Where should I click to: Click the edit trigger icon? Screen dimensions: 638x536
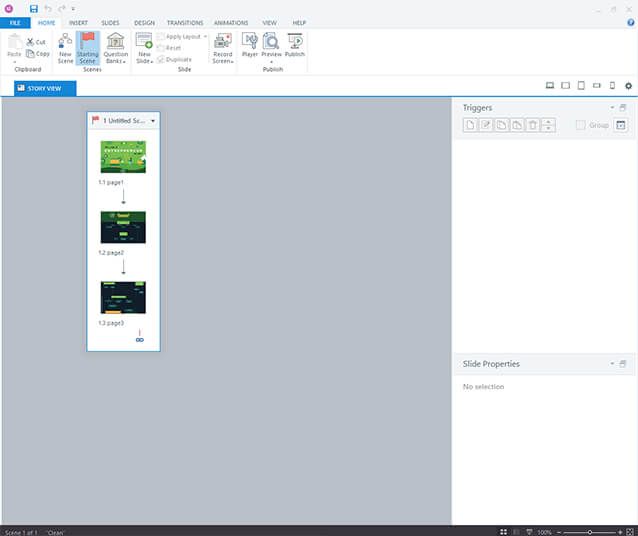(486, 125)
